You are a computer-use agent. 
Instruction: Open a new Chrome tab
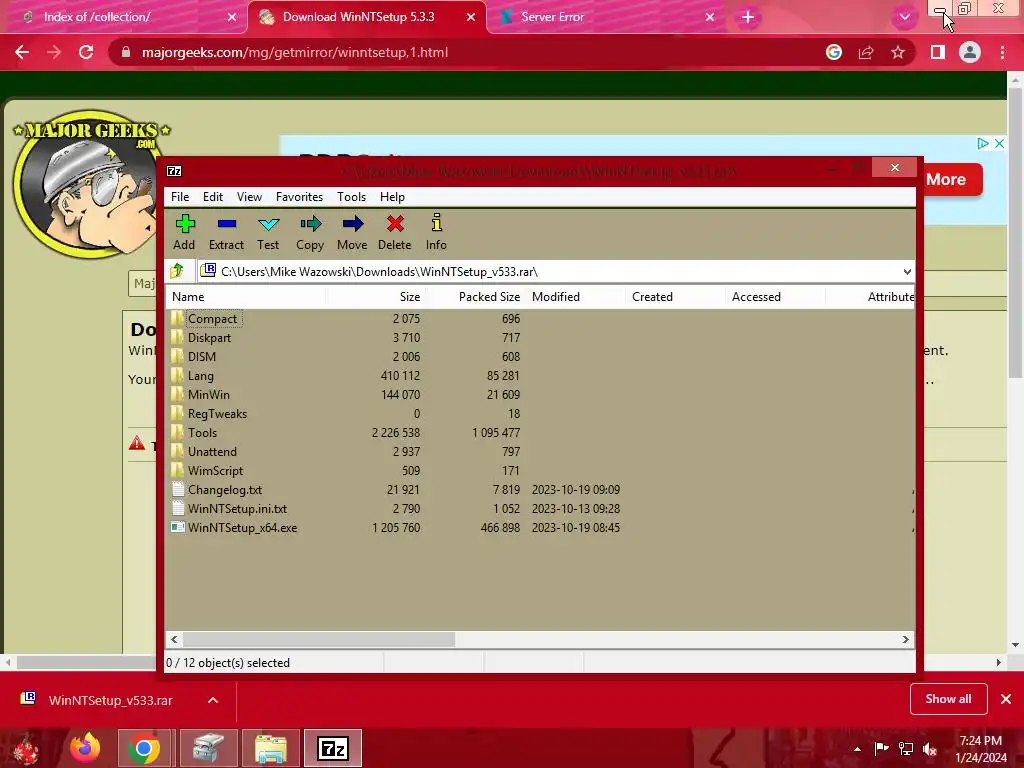pos(748,17)
